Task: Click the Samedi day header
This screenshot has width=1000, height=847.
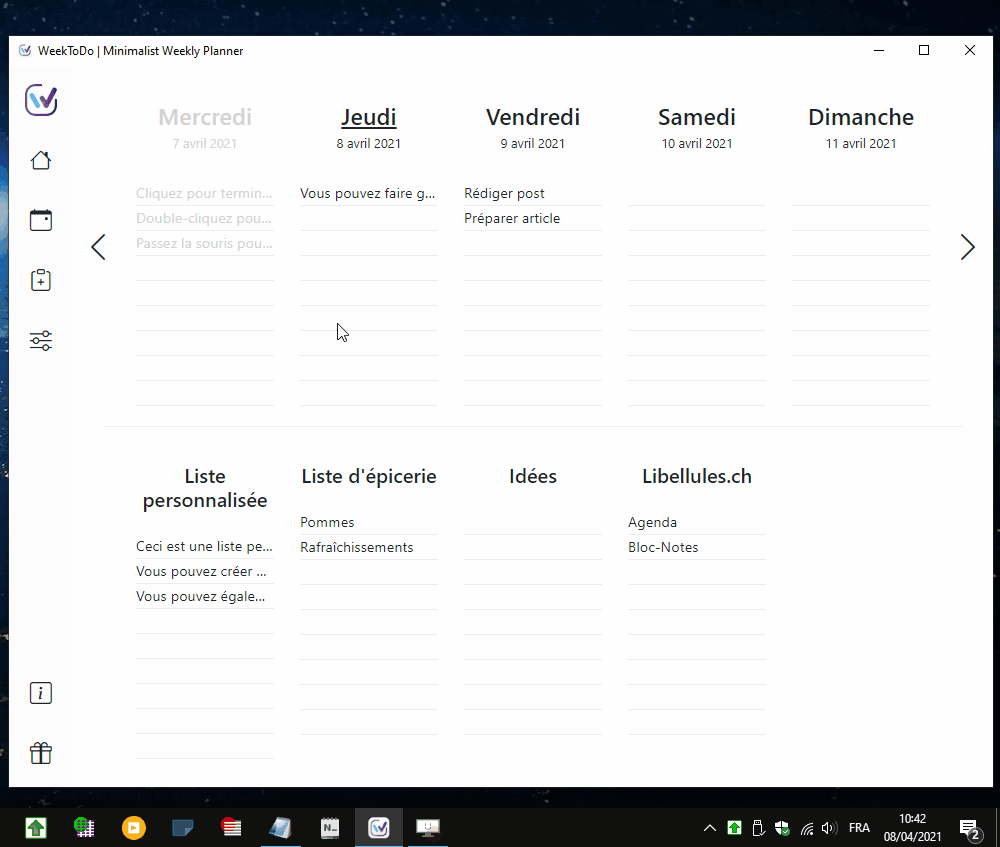Action: pos(696,117)
